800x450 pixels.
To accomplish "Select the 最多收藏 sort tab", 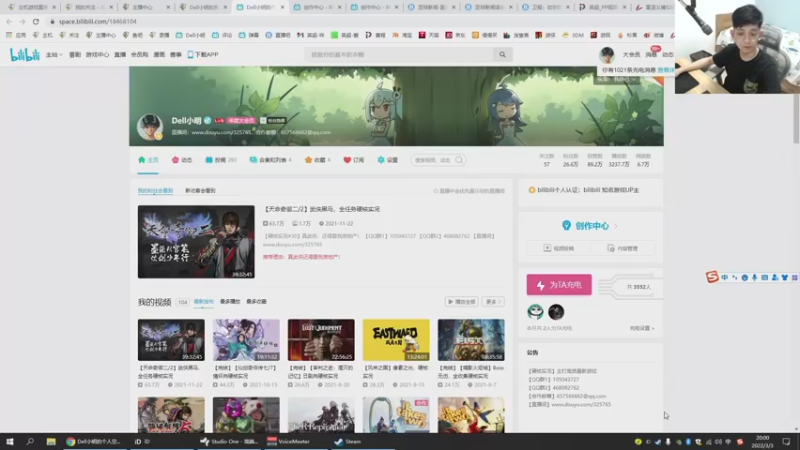I will point(257,302).
